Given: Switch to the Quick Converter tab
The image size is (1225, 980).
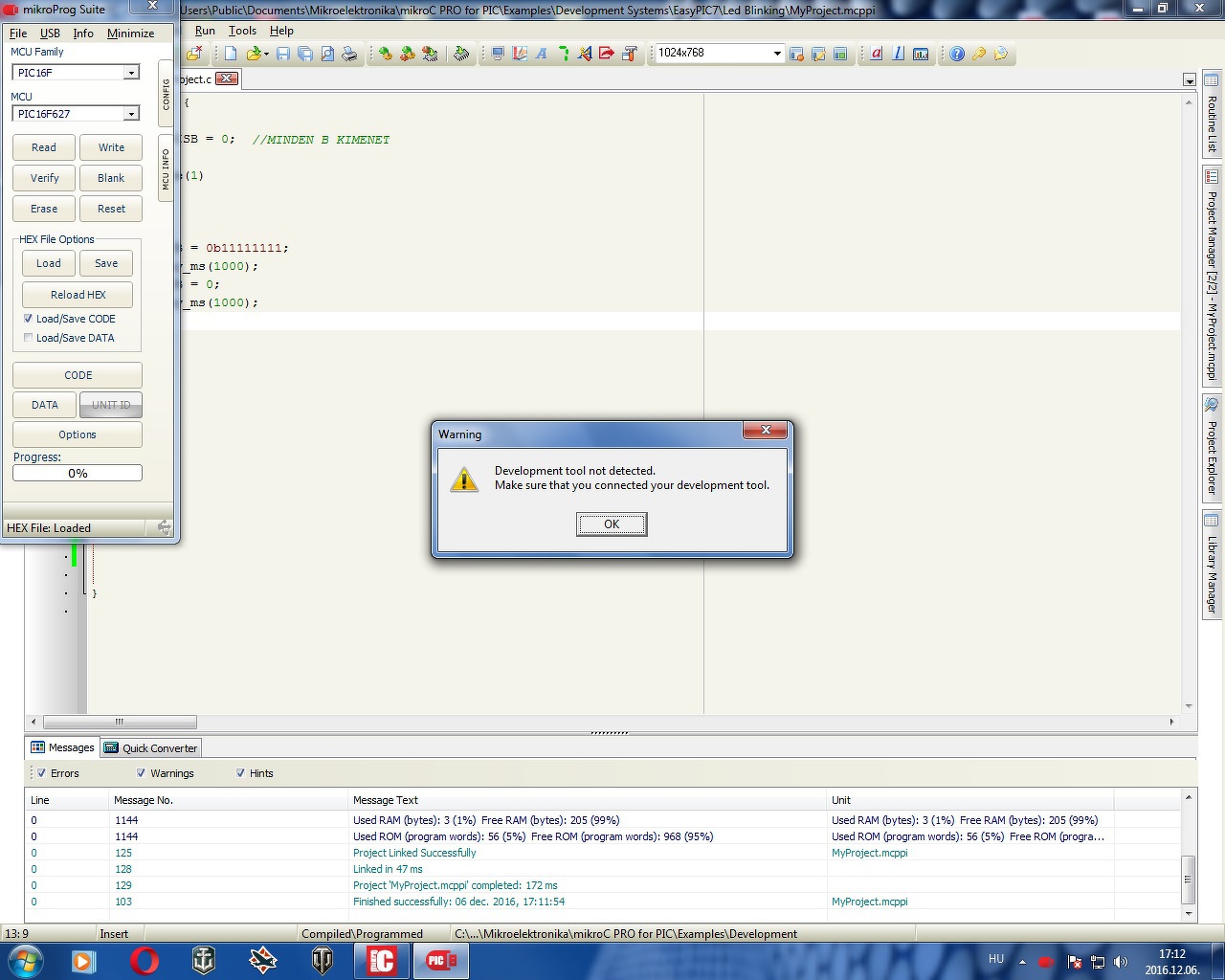Looking at the screenshot, I should pyautogui.click(x=150, y=747).
